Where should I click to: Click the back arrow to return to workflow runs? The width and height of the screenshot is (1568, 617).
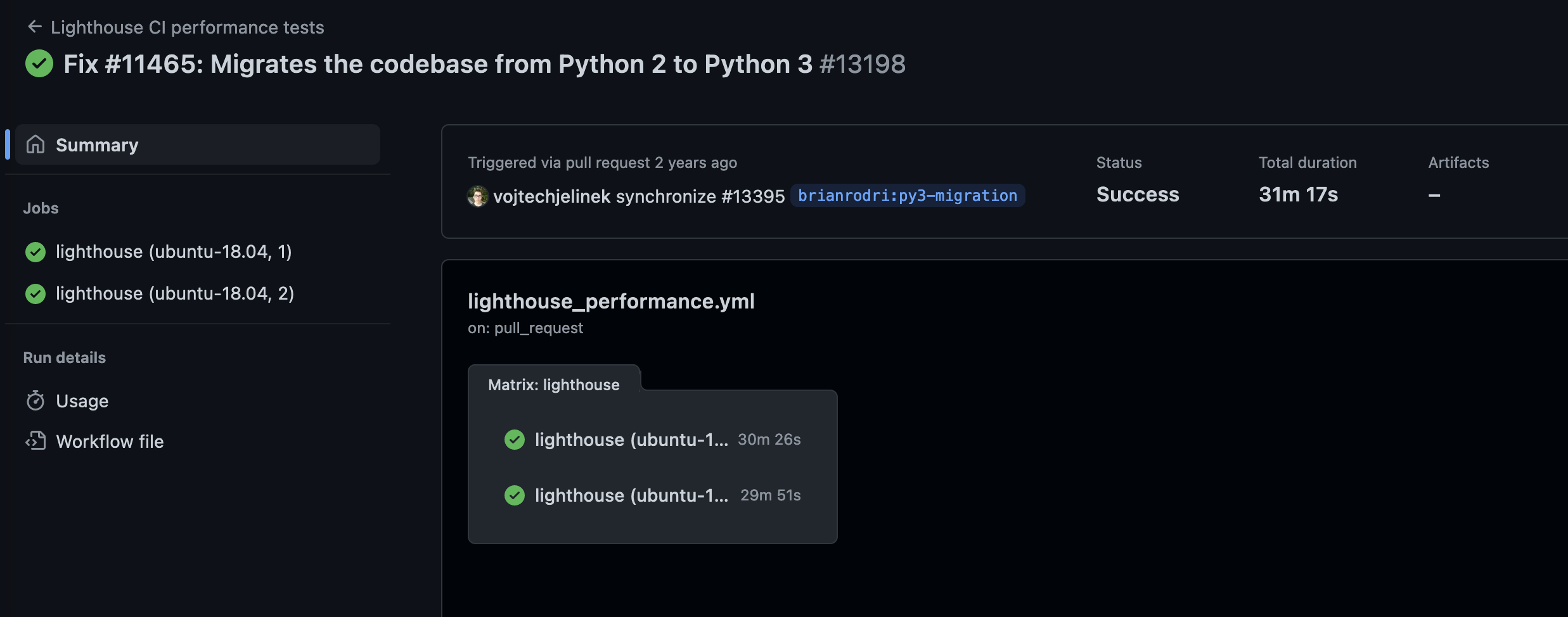point(35,26)
